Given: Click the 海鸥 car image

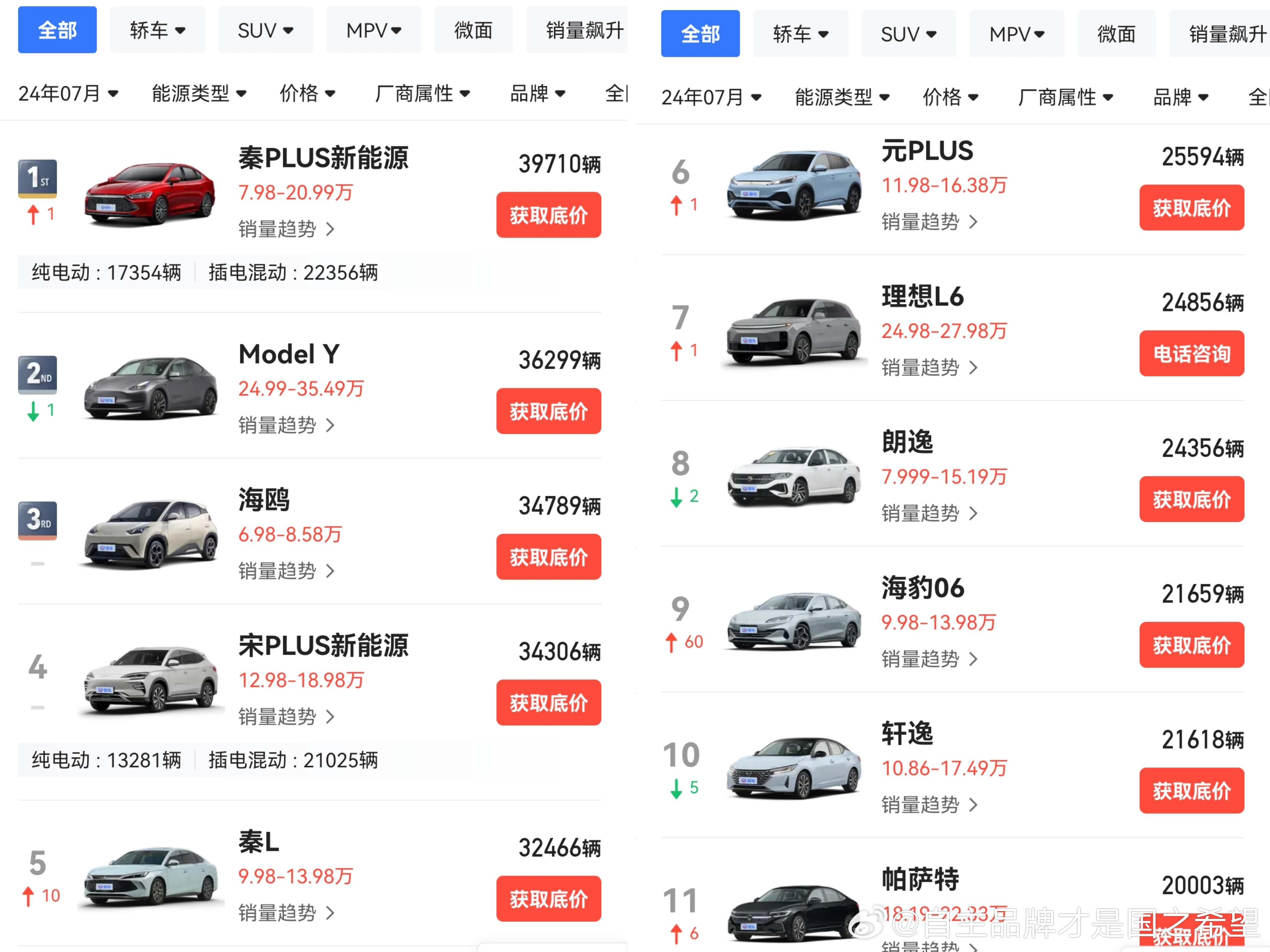Looking at the screenshot, I should point(150,534).
